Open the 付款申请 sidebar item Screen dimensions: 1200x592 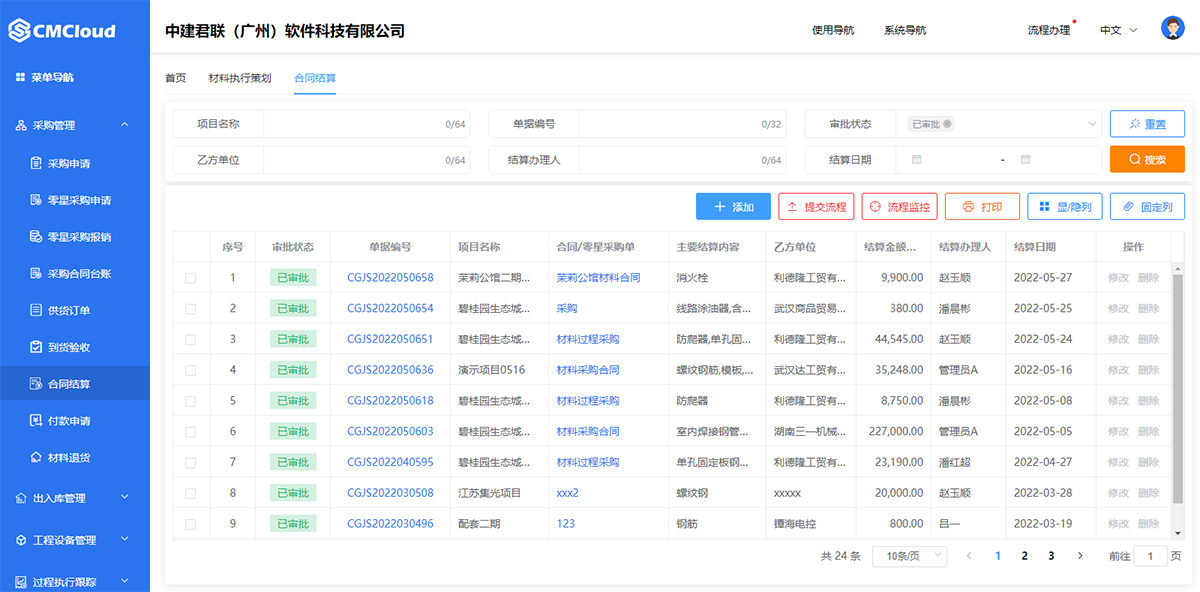[x=69, y=421]
